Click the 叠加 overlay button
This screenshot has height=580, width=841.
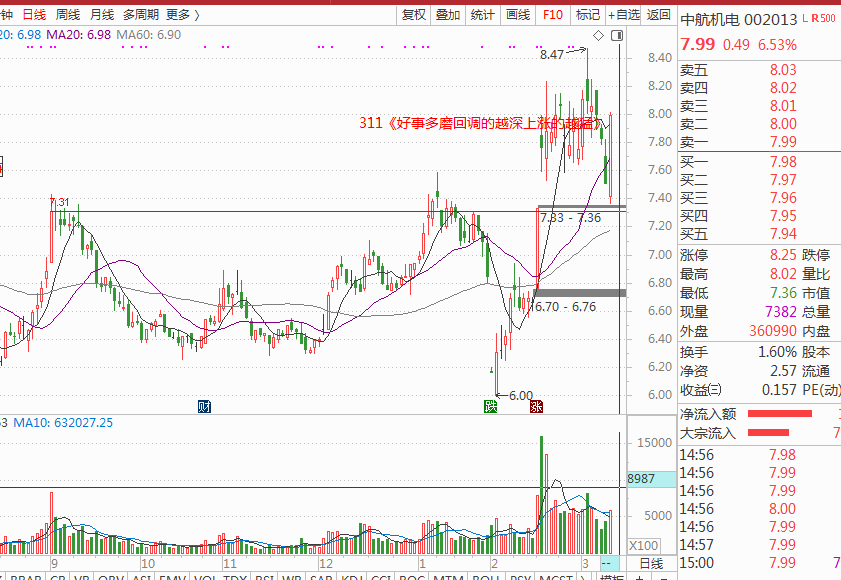(x=448, y=15)
